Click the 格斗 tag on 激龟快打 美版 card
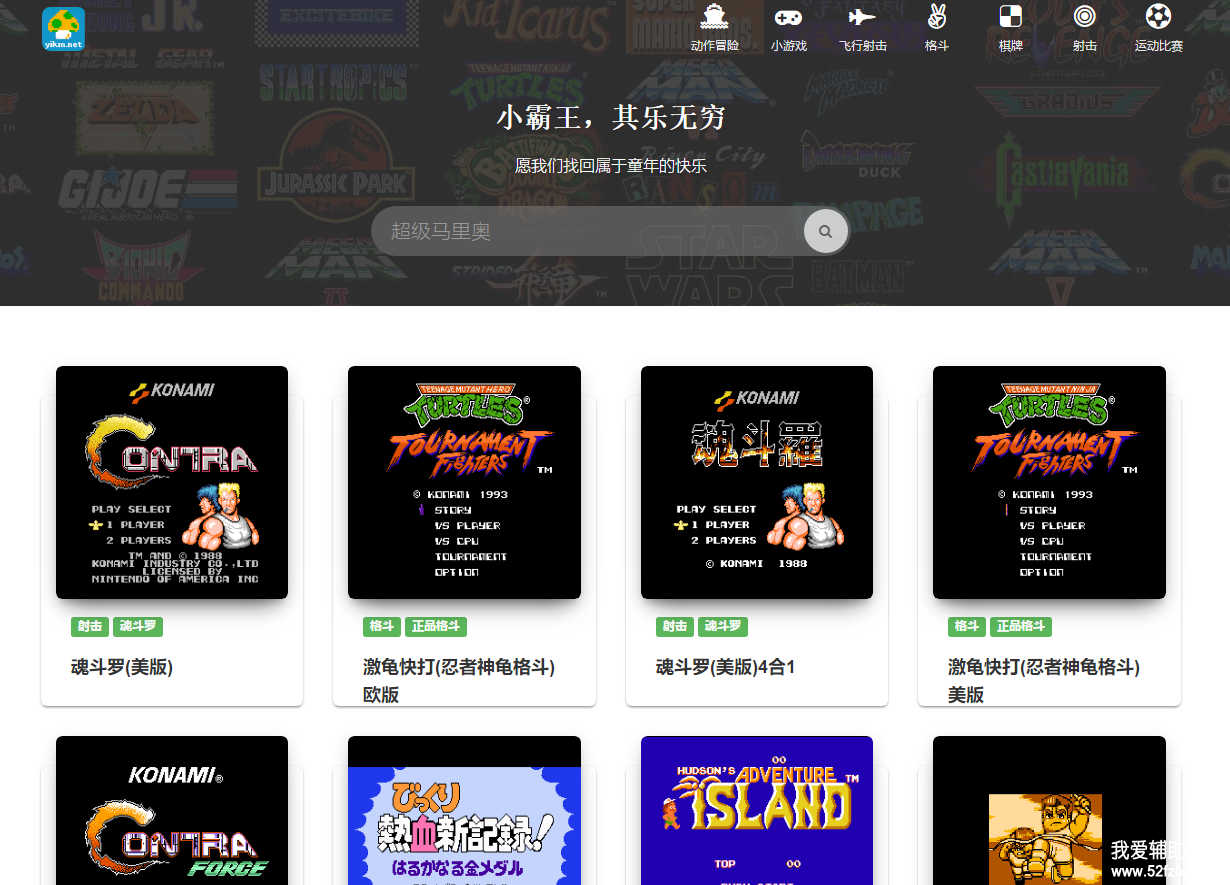The height and width of the screenshot is (885, 1230). [x=967, y=627]
